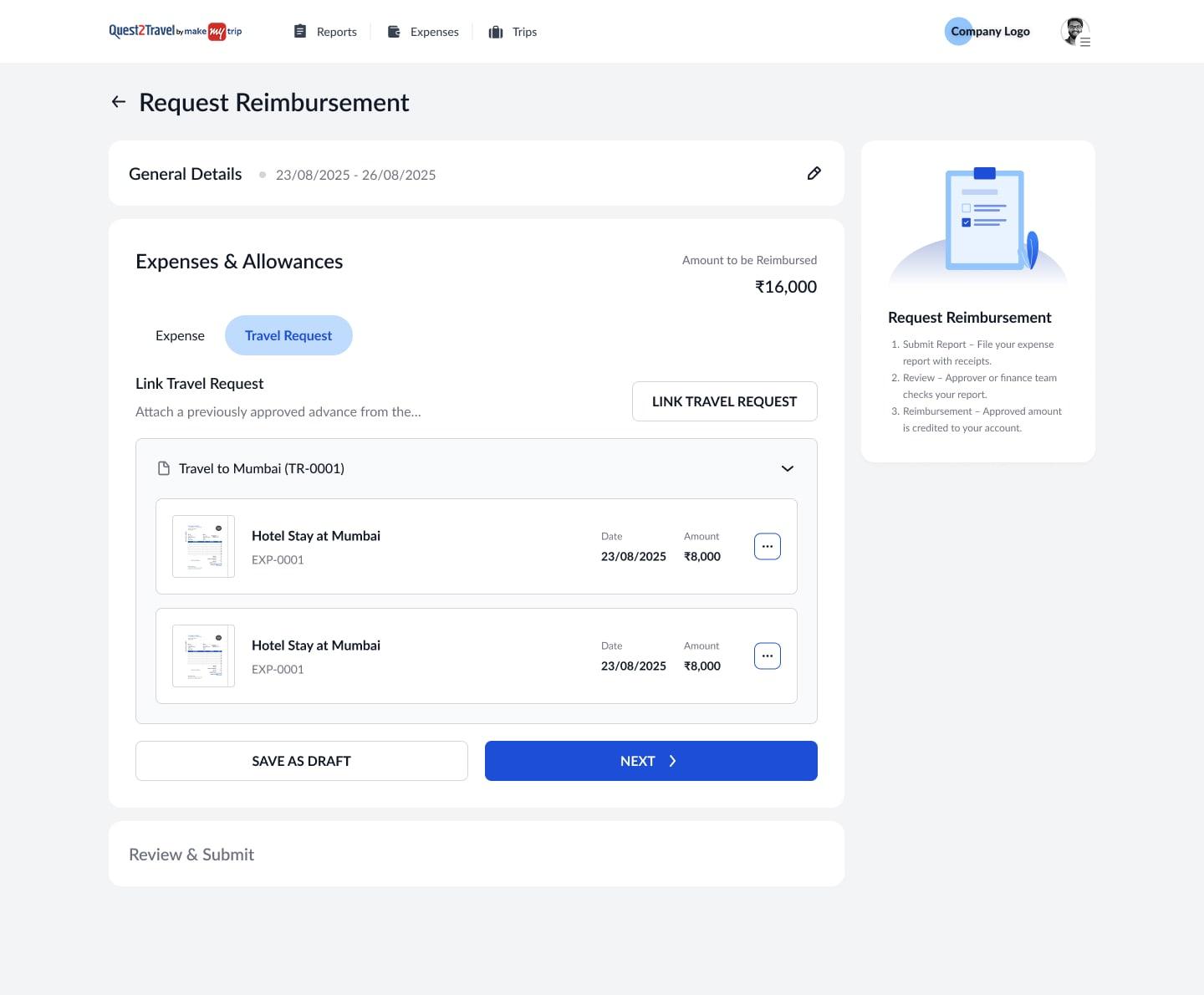Screen dimensions: 1204x995
Task: Click SAVE AS DRAFT button
Action: pyautogui.click(x=302, y=761)
